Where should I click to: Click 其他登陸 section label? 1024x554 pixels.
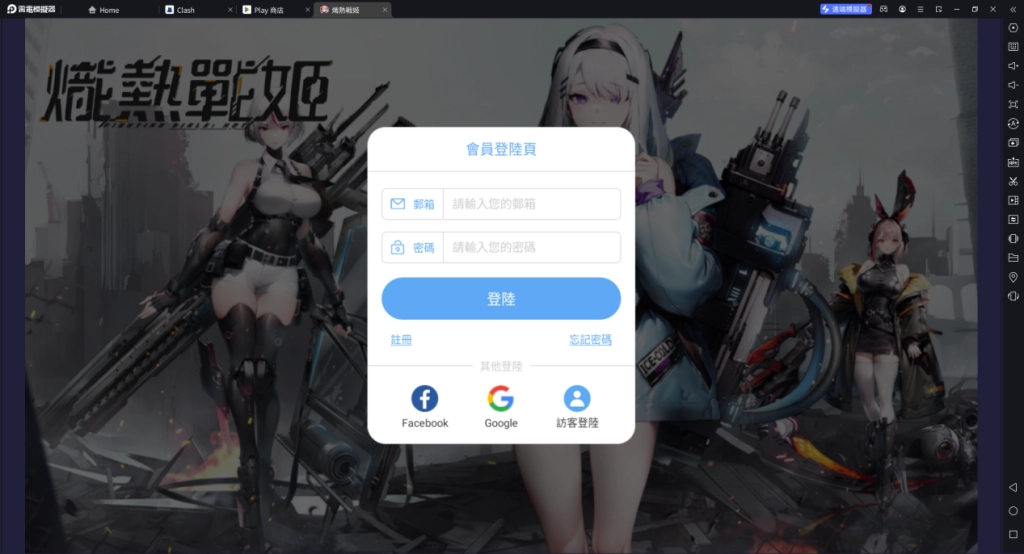501,366
